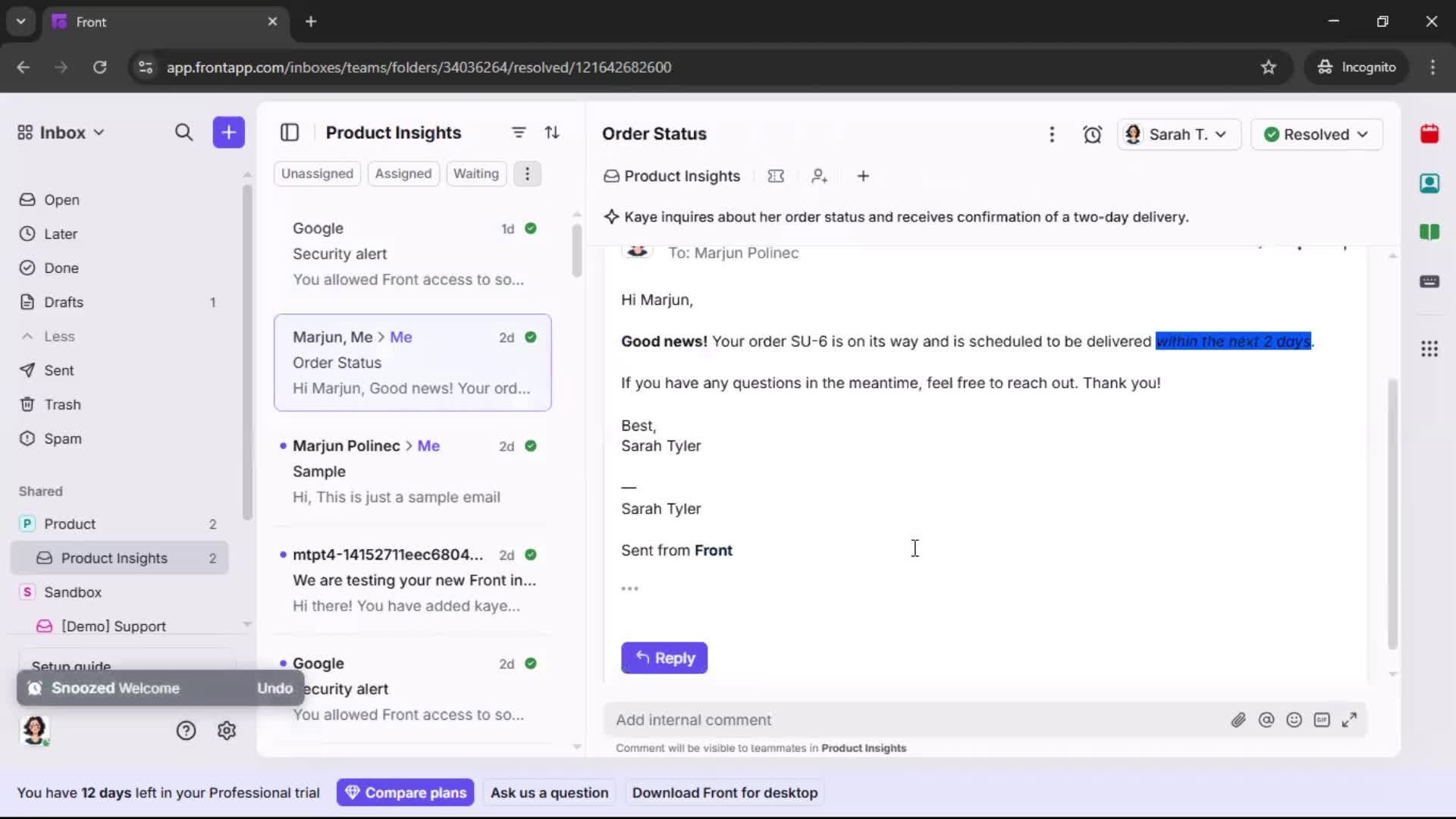Switch to the Waiting tab
The height and width of the screenshot is (819, 1456).
coord(475,174)
